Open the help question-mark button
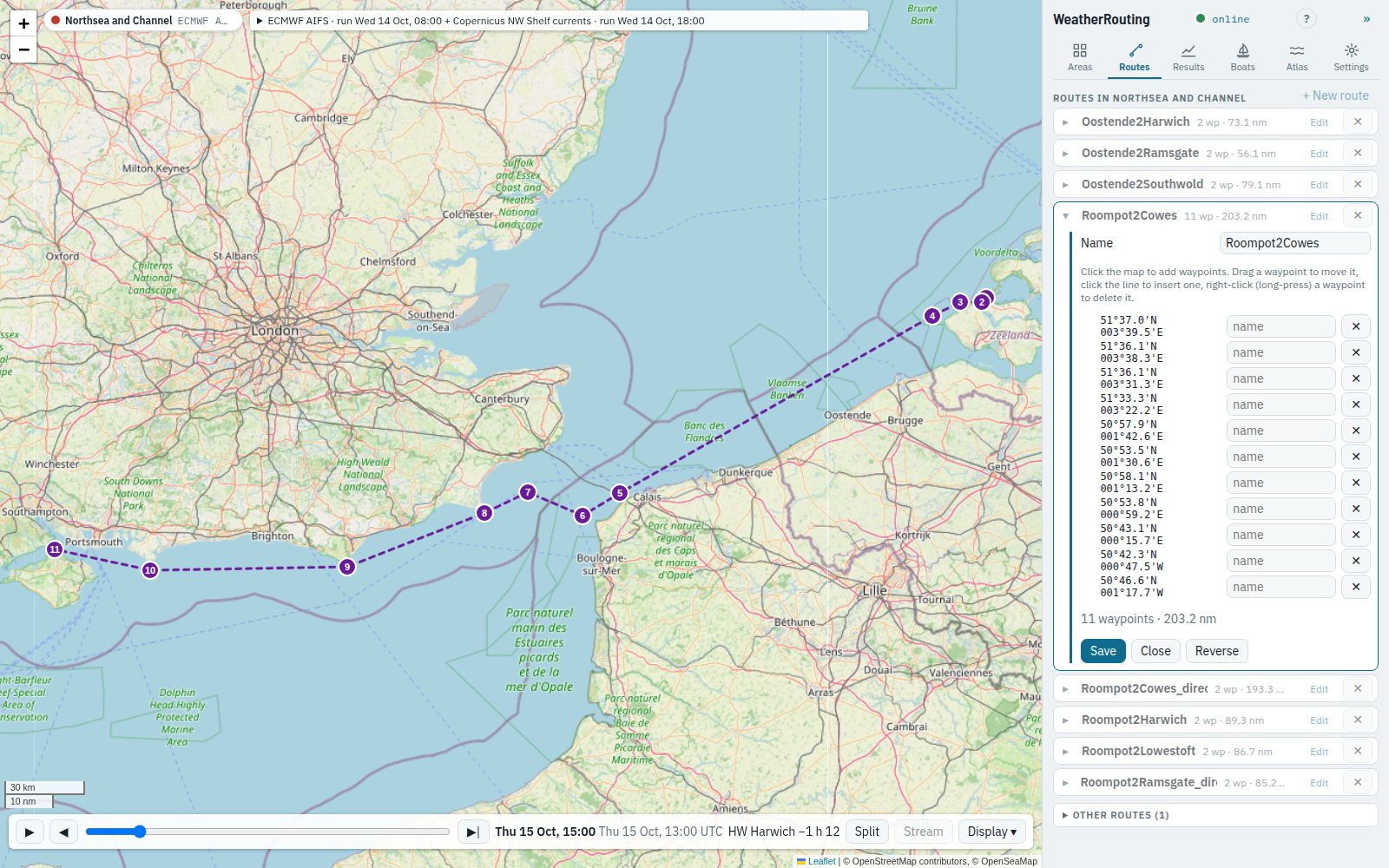 point(1306,18)
